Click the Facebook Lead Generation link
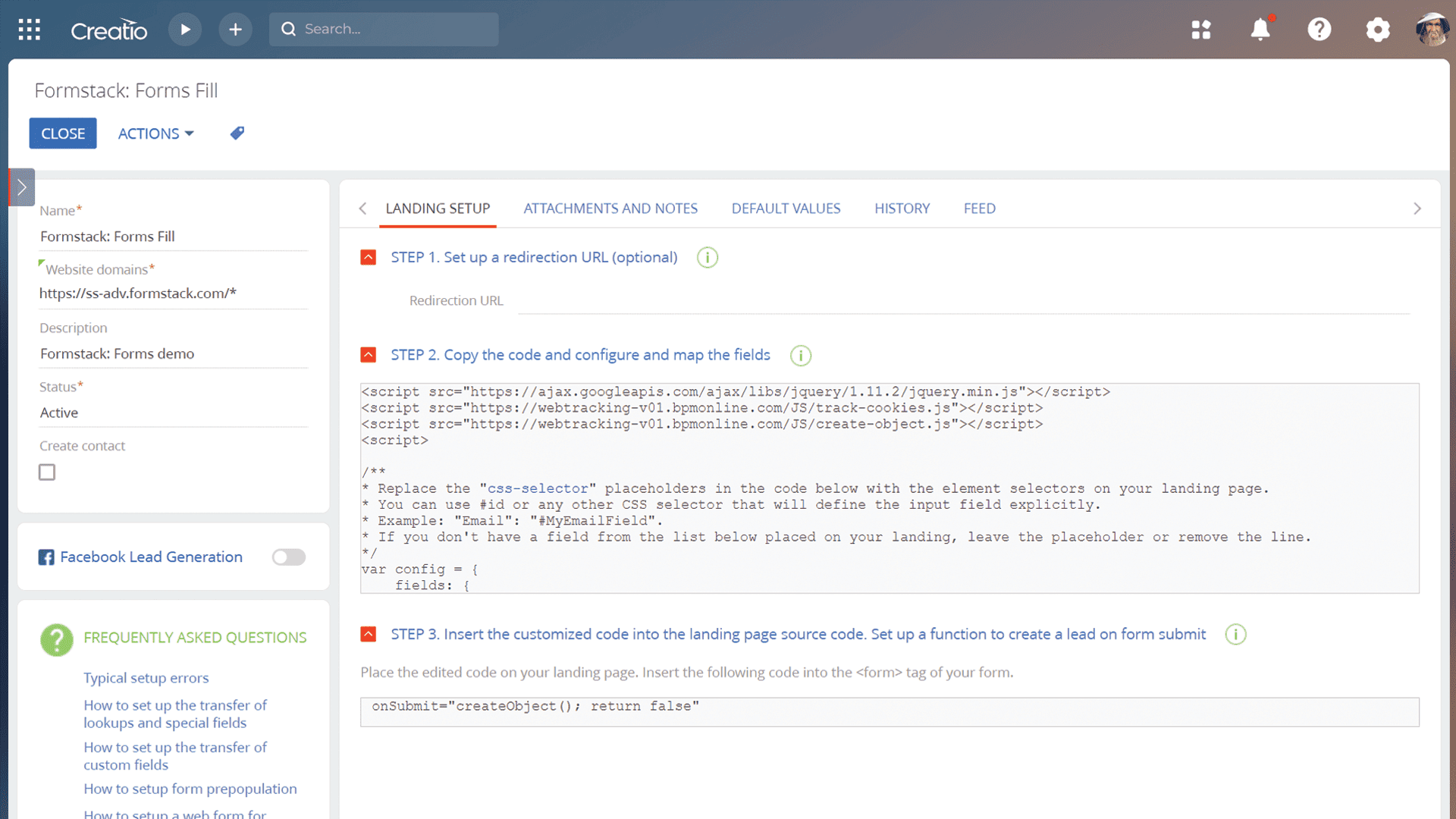 click(x=151, y=557)
